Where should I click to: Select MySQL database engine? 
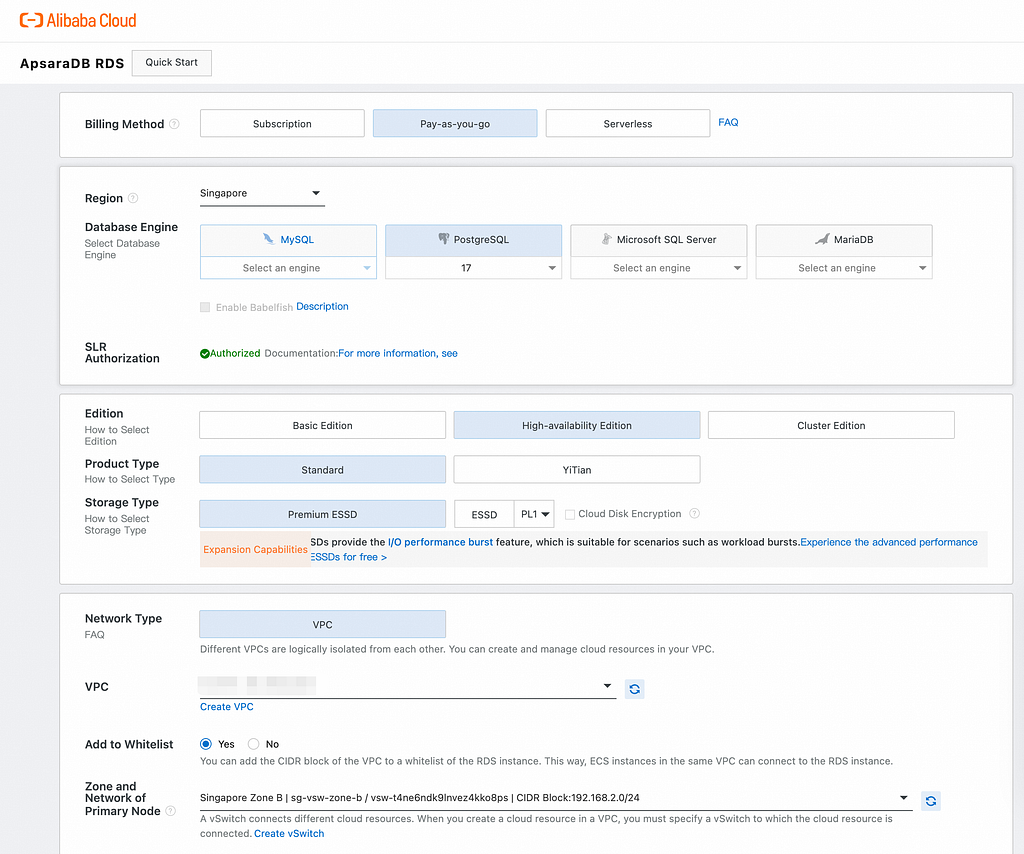point(288,240)
